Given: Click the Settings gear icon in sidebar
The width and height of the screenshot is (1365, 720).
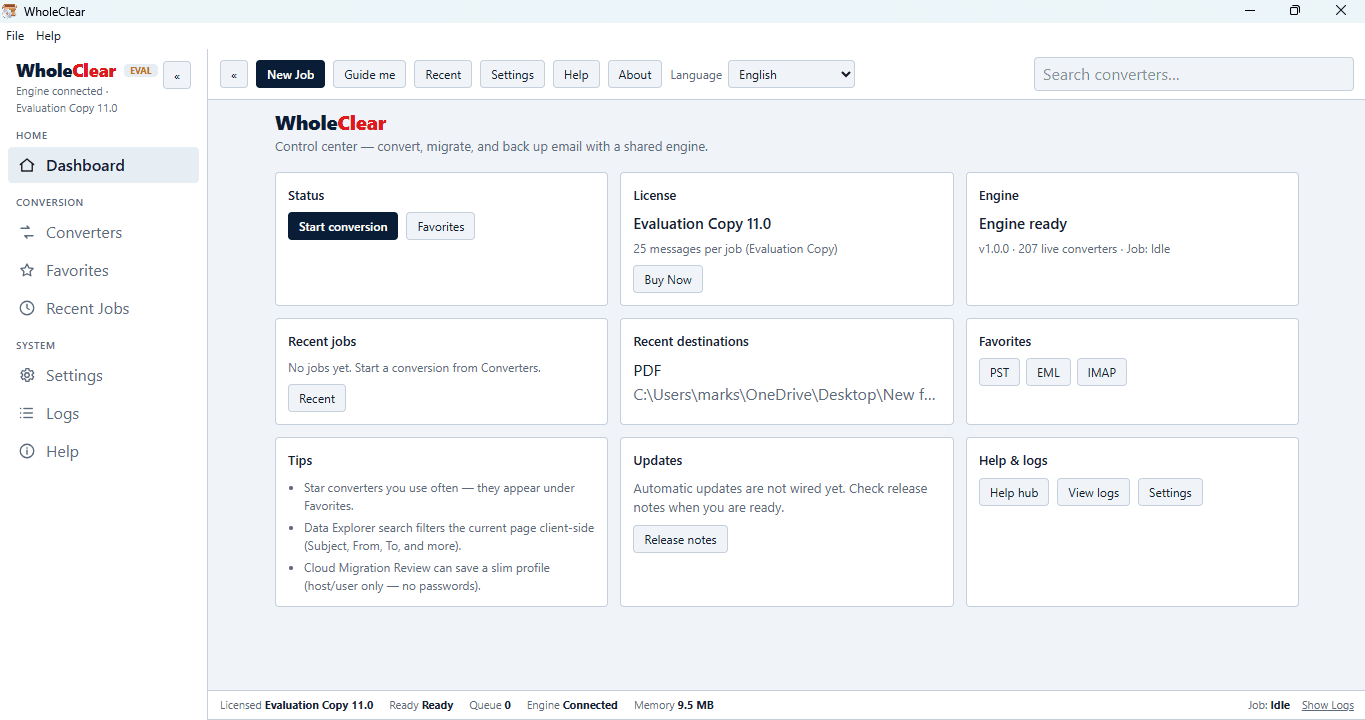Looking at the screenshot, I should click(x=27, y=375).
